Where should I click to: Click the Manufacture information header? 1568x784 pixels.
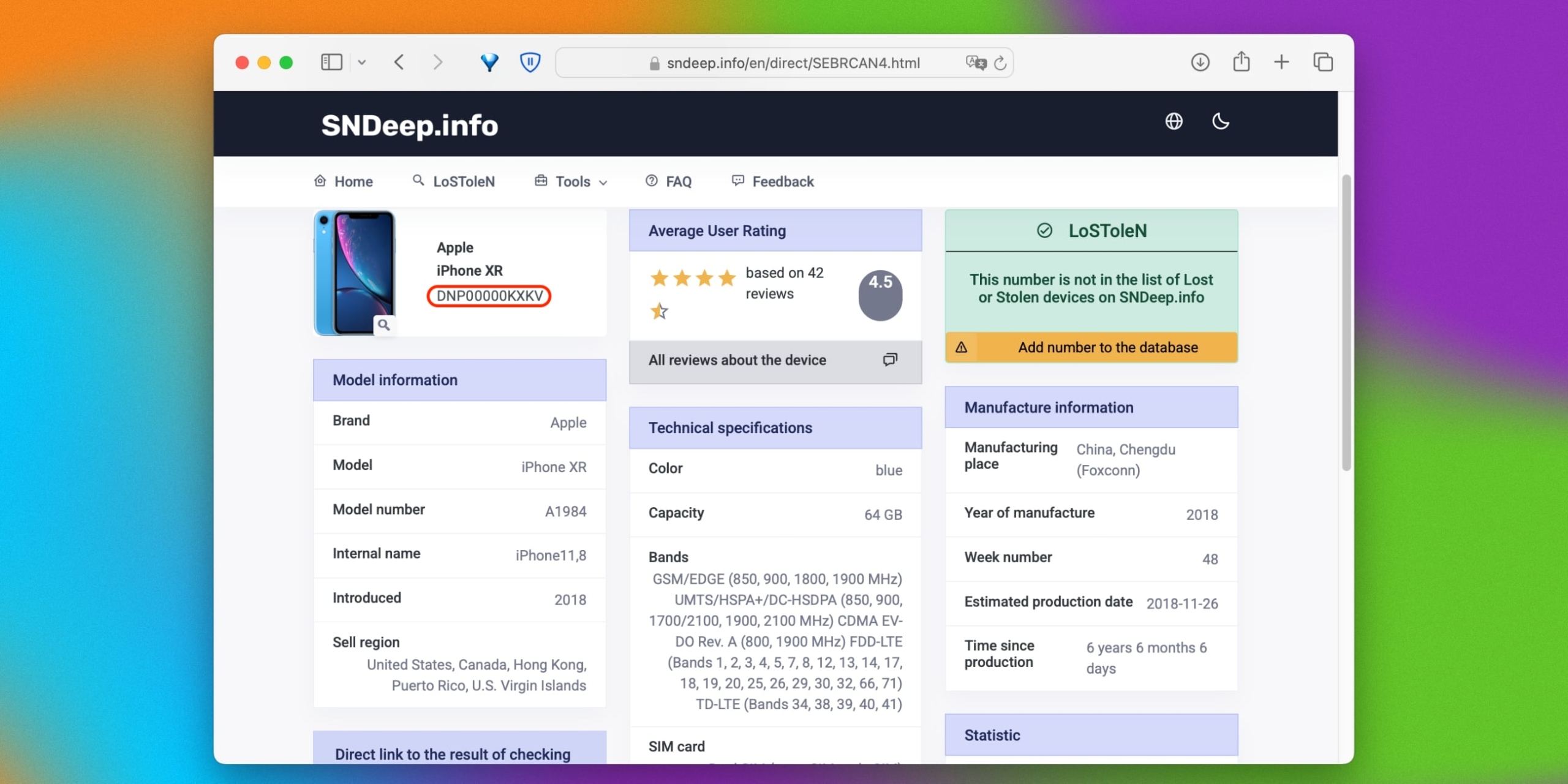coord(1091,408)
